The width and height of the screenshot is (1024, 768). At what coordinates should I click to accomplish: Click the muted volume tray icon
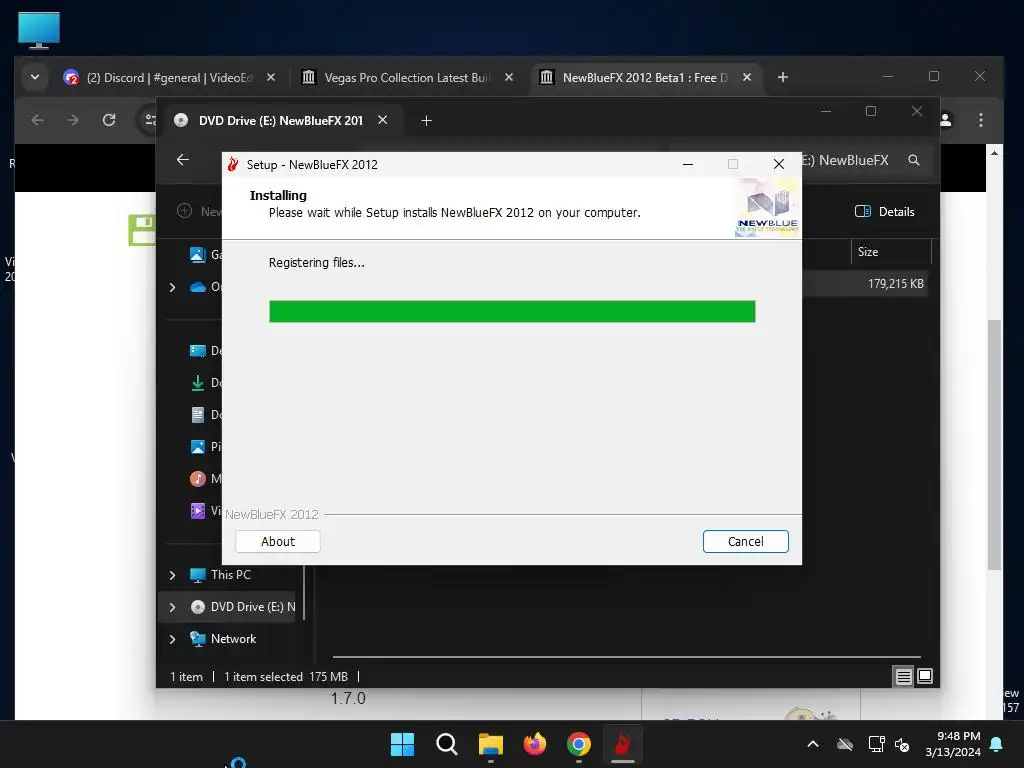coord(902,744)
